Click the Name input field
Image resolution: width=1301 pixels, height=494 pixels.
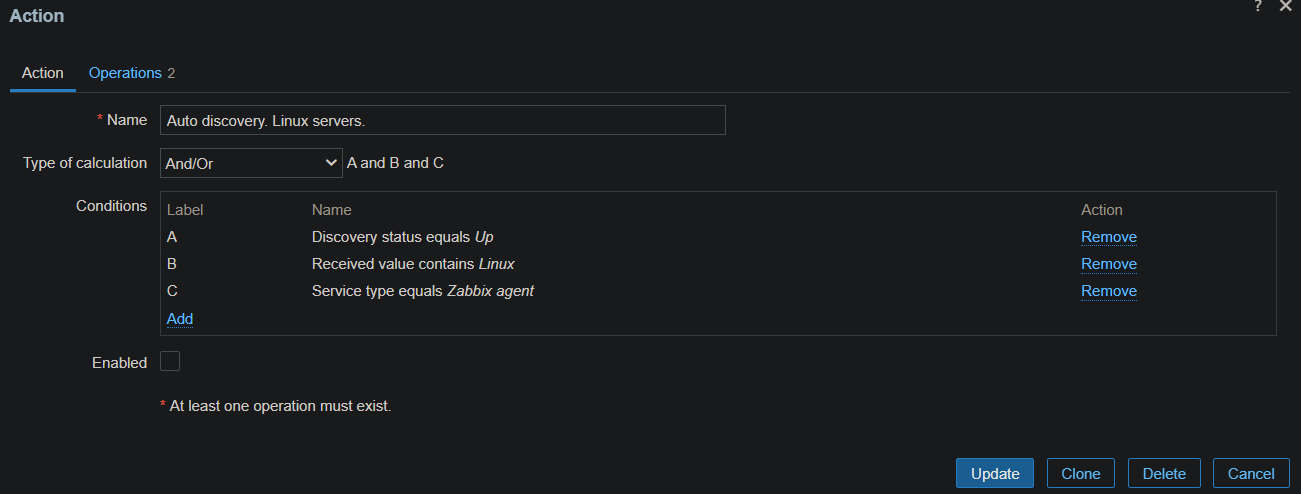[442, 120]
